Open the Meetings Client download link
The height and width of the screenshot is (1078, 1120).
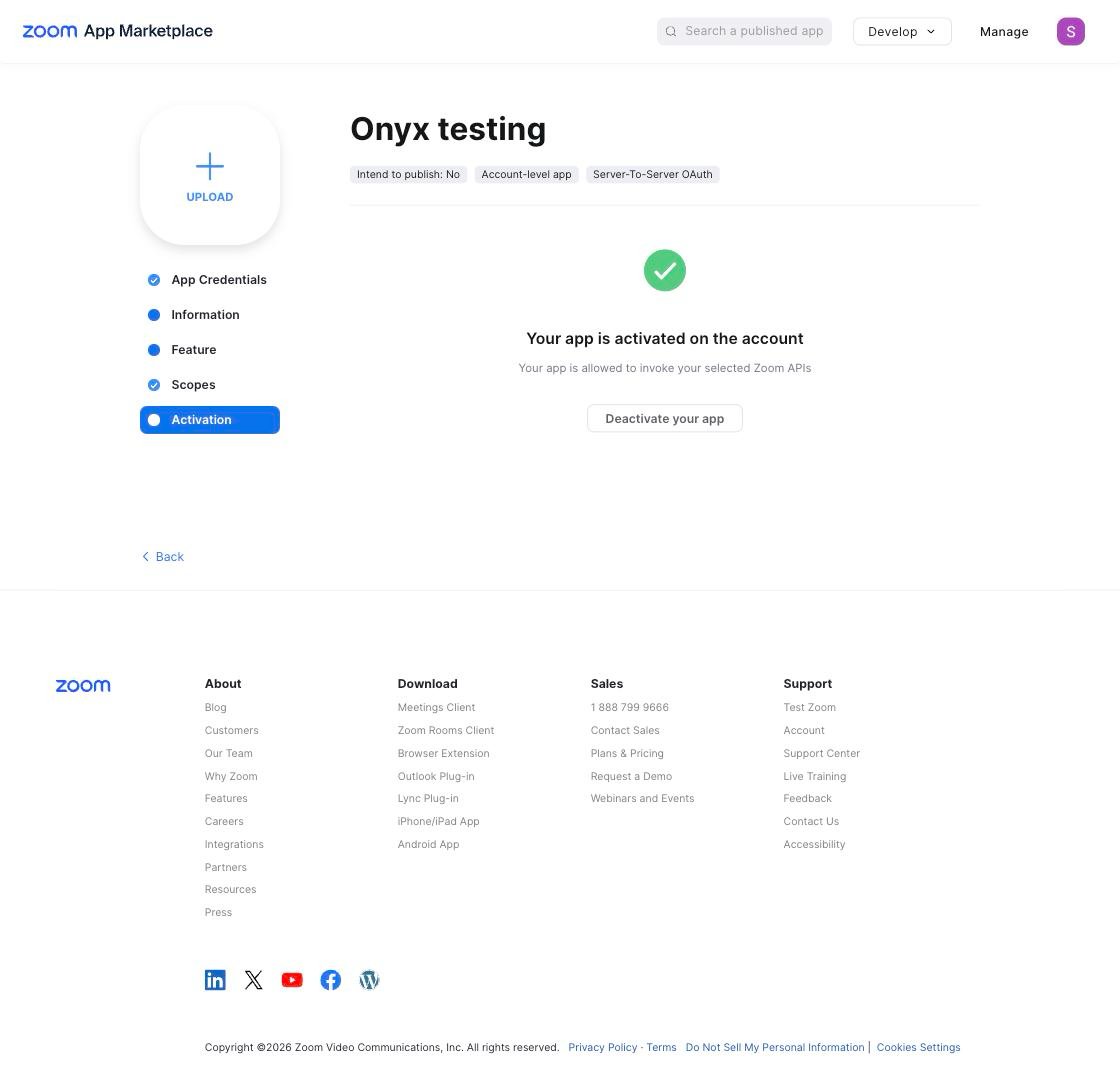tap(436, 707)
